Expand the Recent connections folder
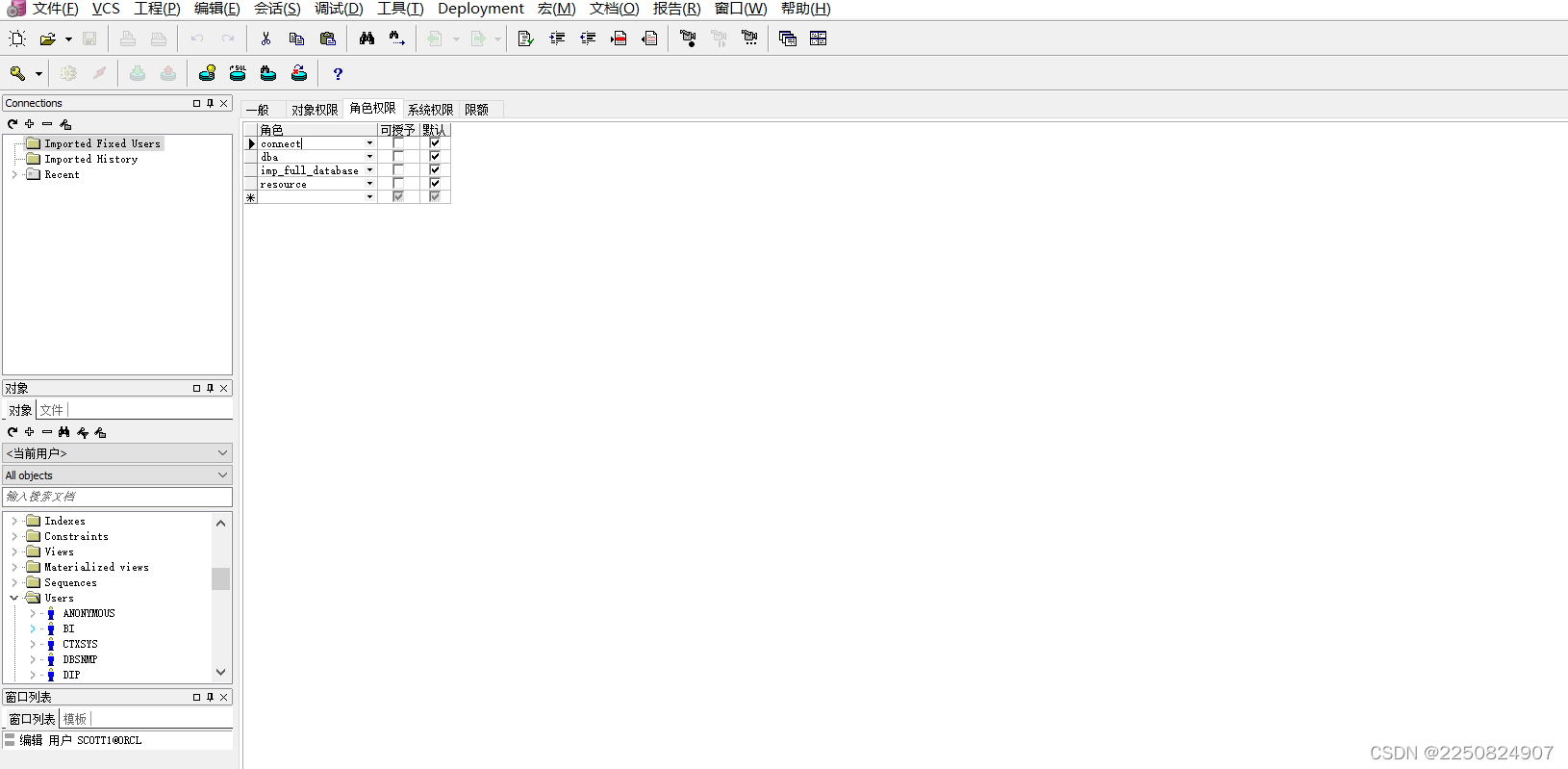The width and height of the screenshot is (1568, 769). (x=13, y=174)
